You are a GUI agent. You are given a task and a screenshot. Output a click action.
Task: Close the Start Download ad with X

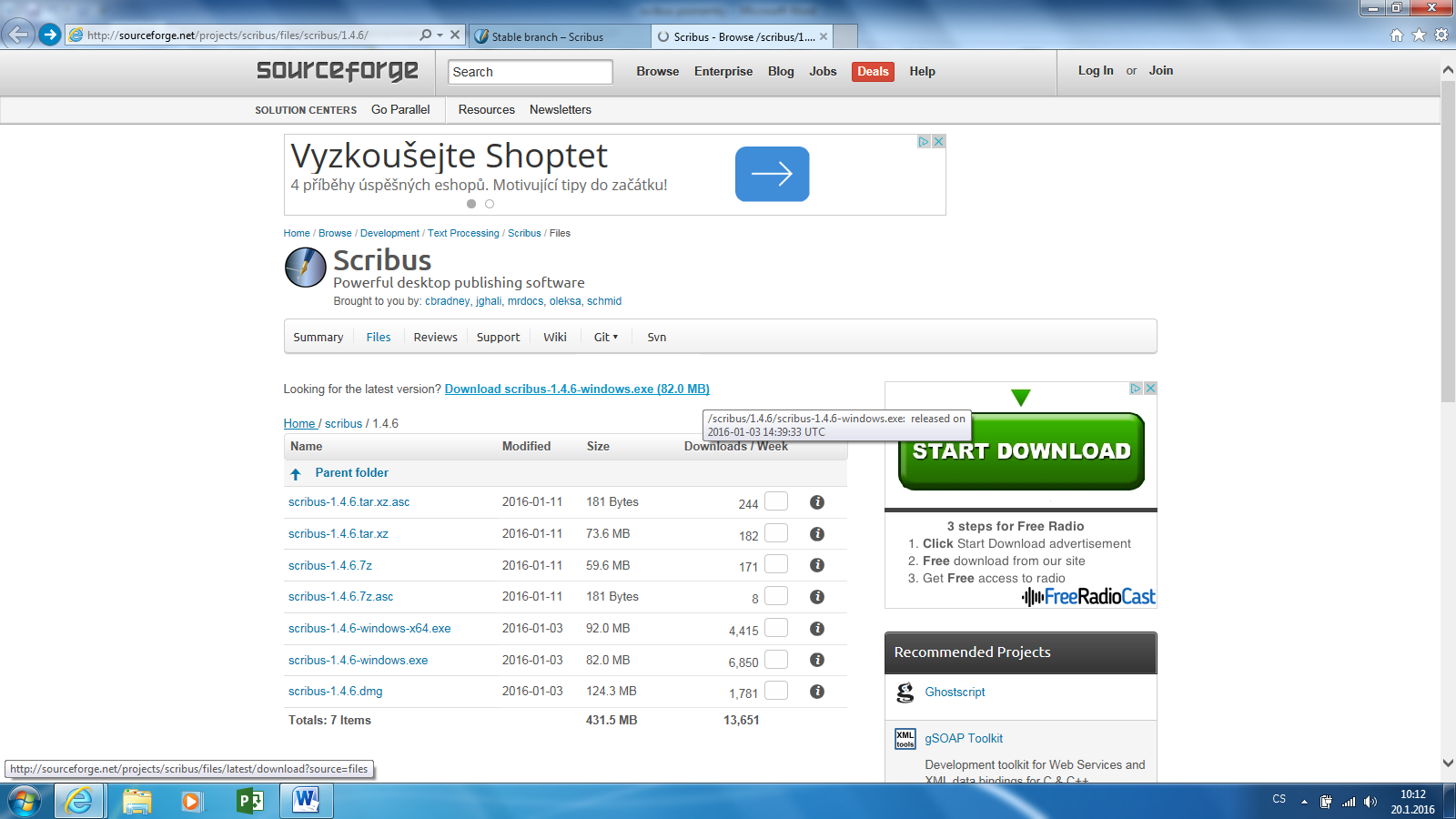click(x=1150, y=389)
